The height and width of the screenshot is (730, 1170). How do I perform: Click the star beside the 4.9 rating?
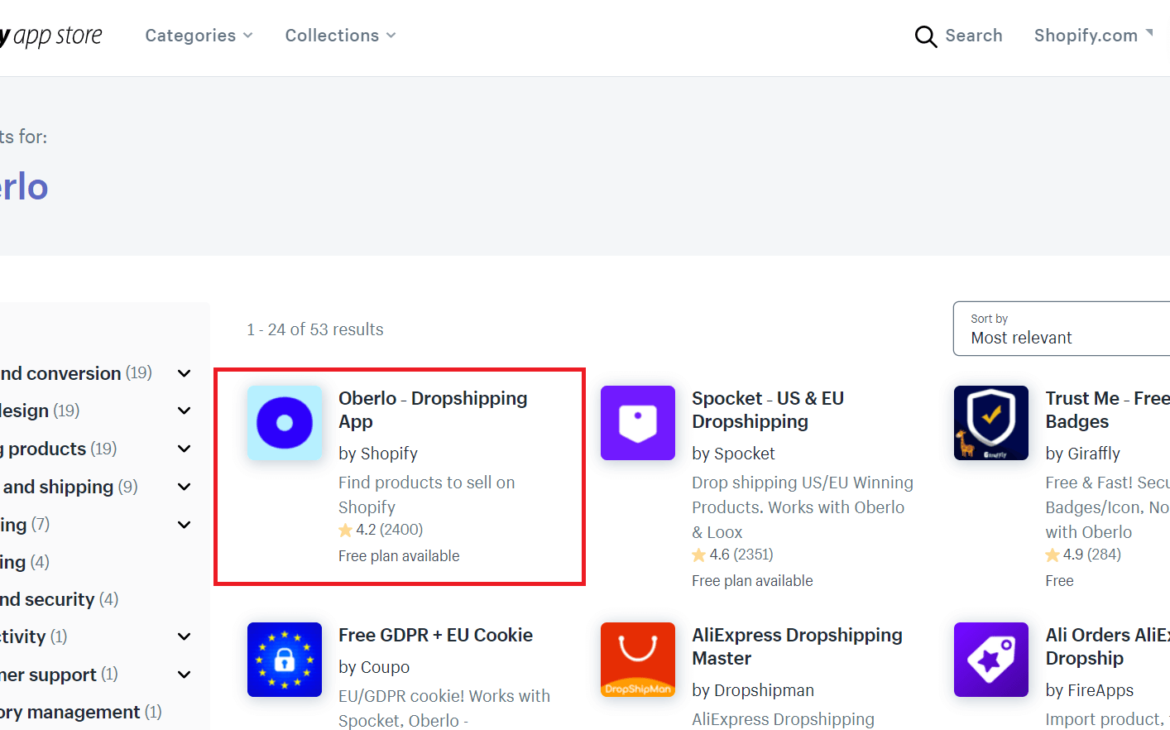pyautogui.click(x=1052, y=555)
